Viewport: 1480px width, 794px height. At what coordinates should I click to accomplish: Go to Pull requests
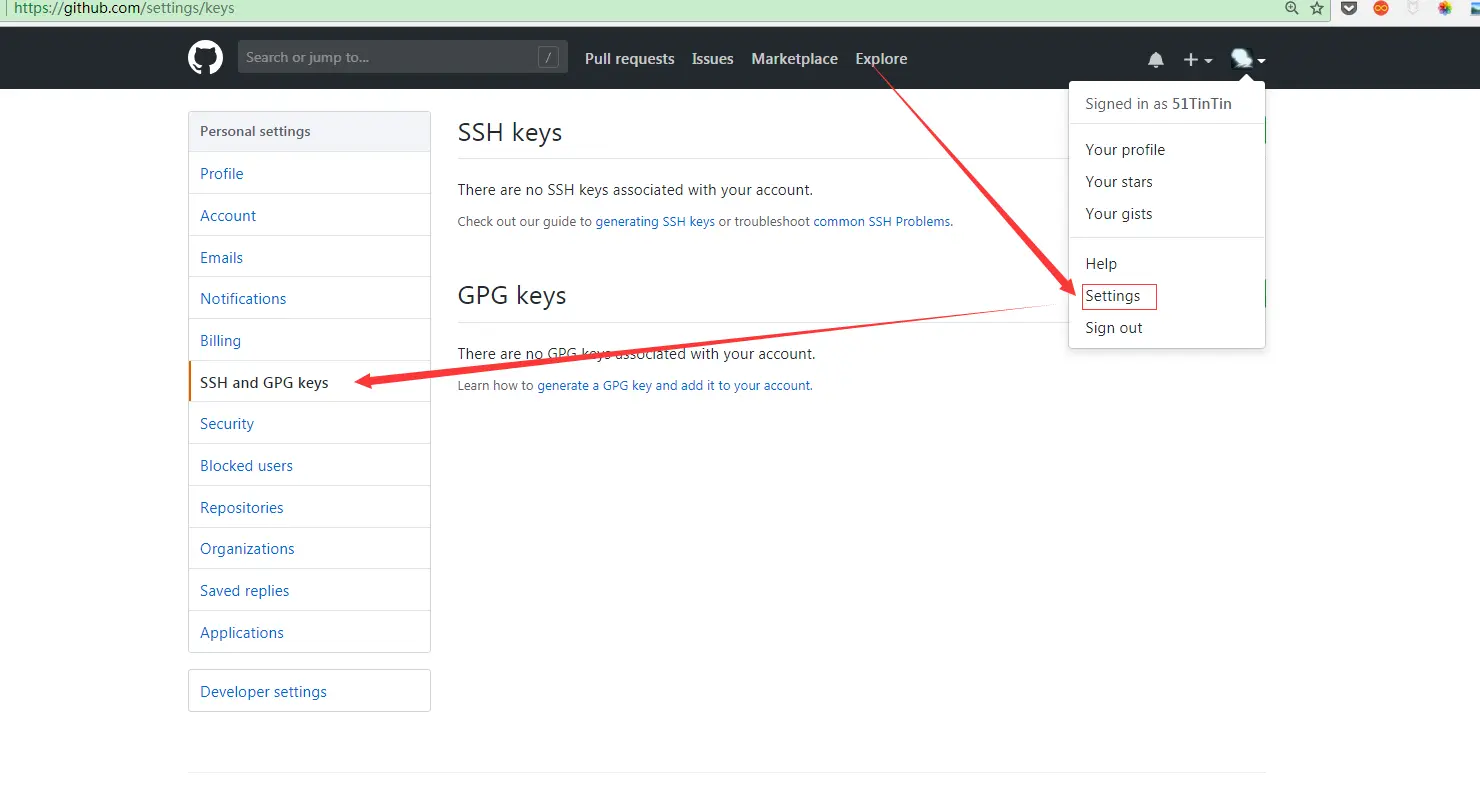point(630,59)
